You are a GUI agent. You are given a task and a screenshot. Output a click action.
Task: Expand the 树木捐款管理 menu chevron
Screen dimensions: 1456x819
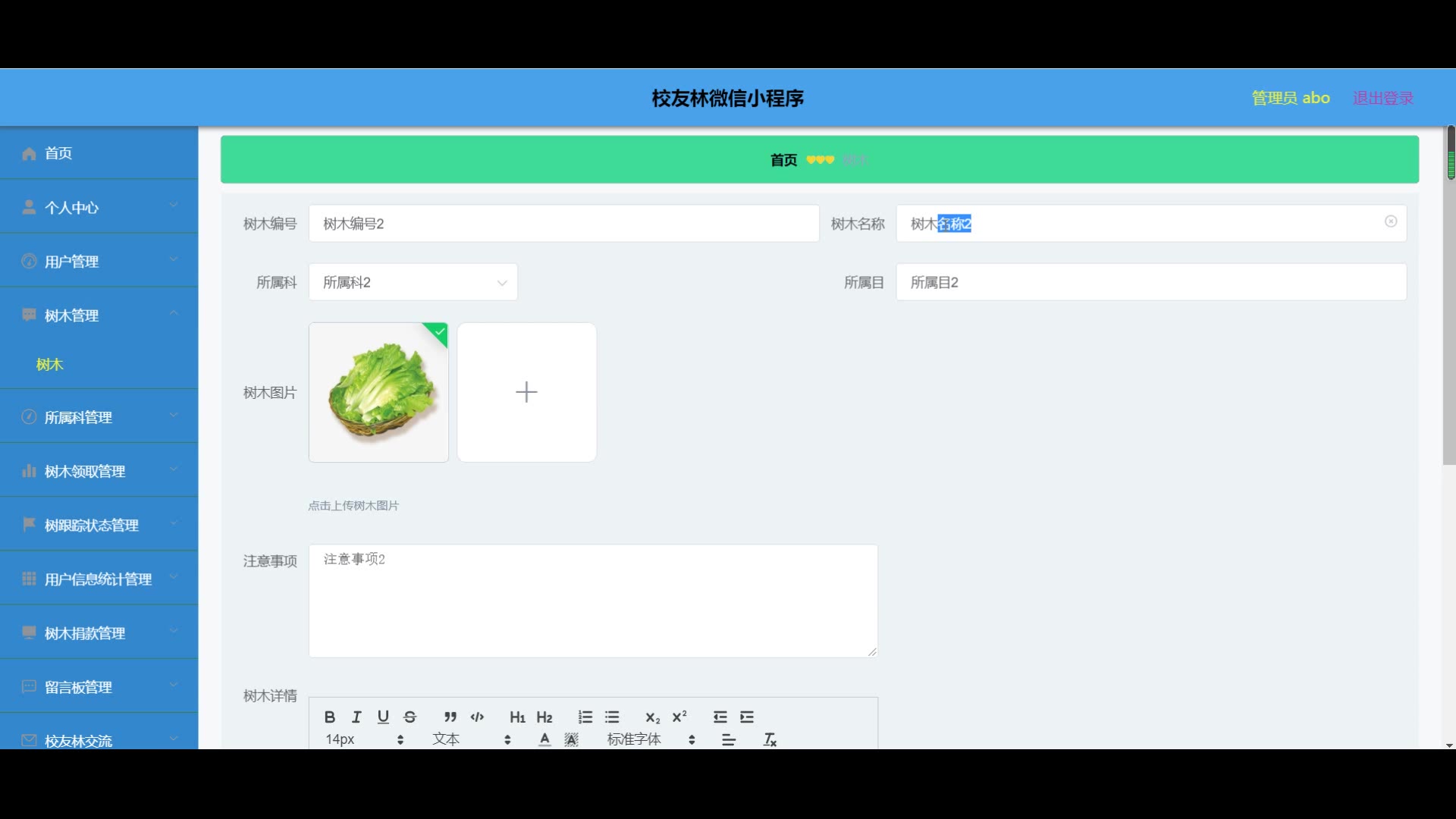[x=174, y=630]
